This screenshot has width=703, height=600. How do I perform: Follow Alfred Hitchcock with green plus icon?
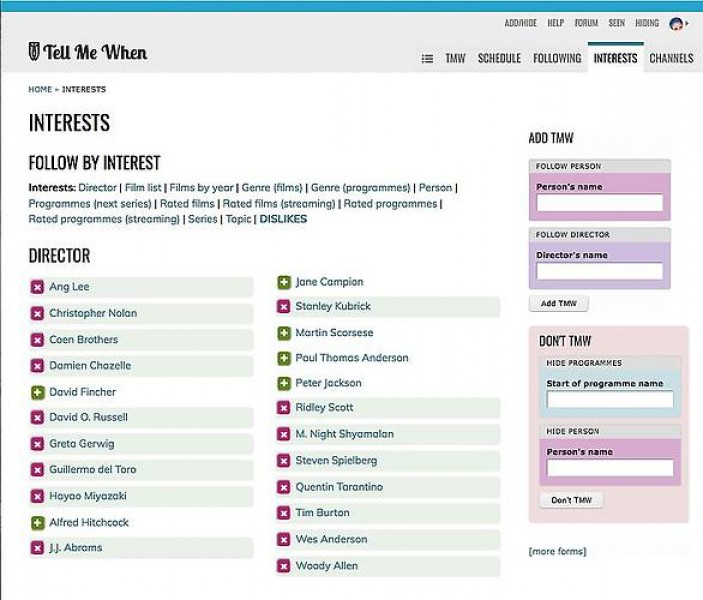click(38, 522)
